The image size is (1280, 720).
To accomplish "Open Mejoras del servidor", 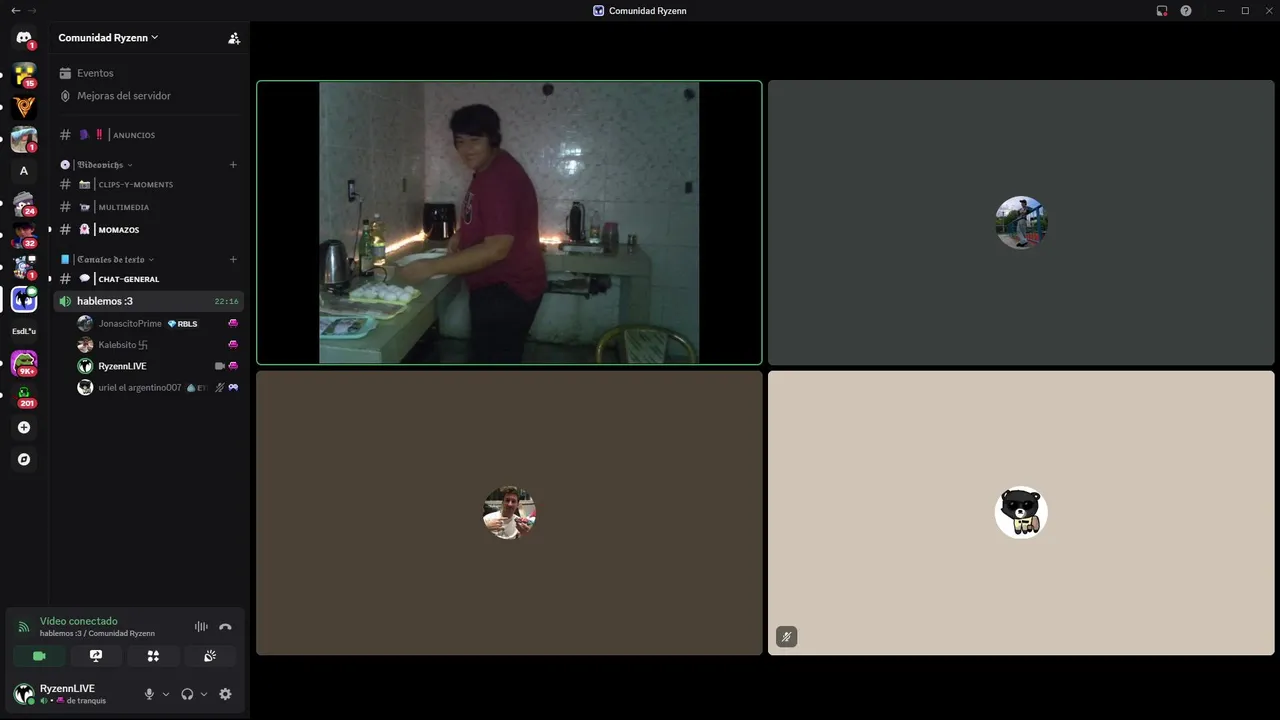I will click(x=148, y=96).
